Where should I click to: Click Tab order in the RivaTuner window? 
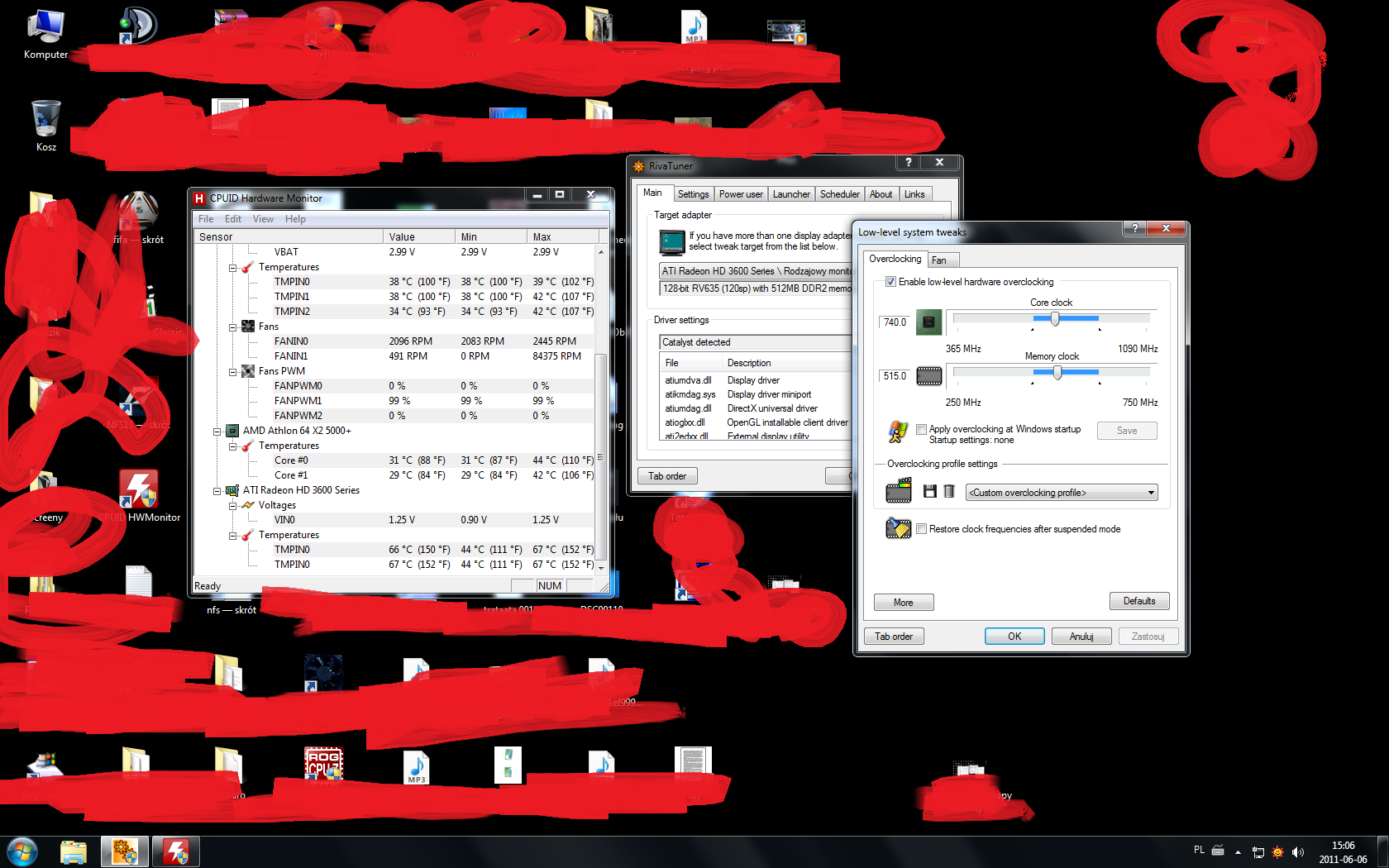[667, 476]
